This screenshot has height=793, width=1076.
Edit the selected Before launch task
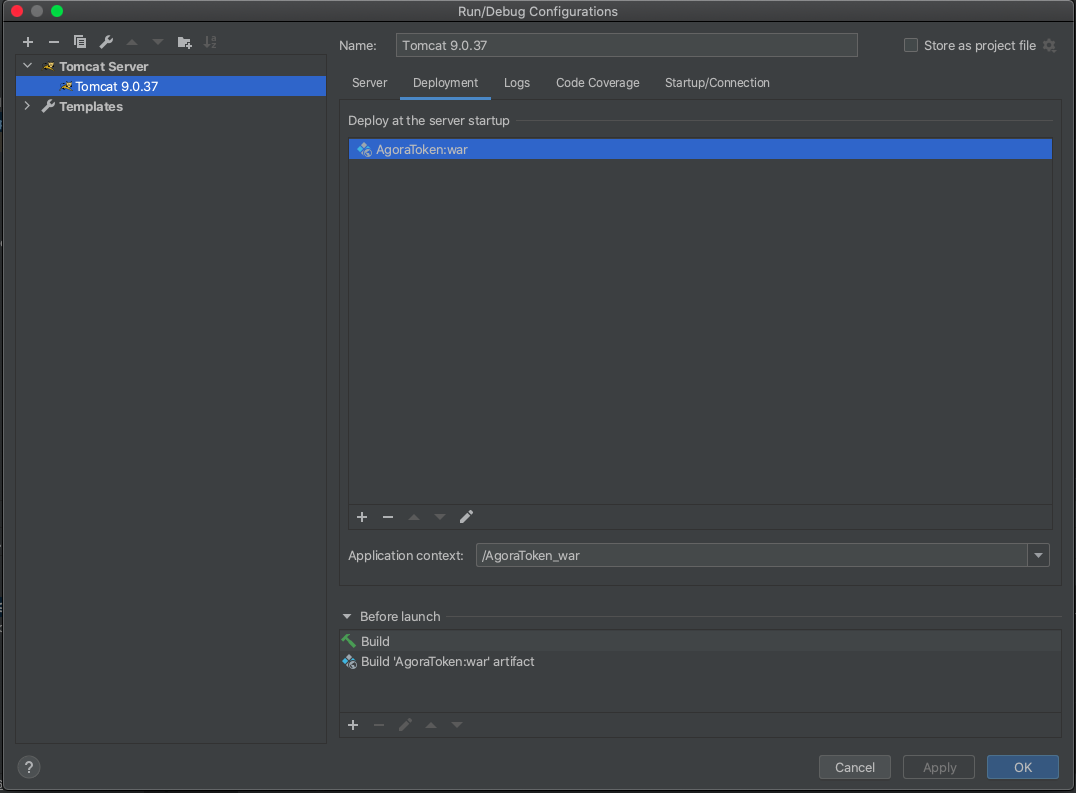(405, 725)
